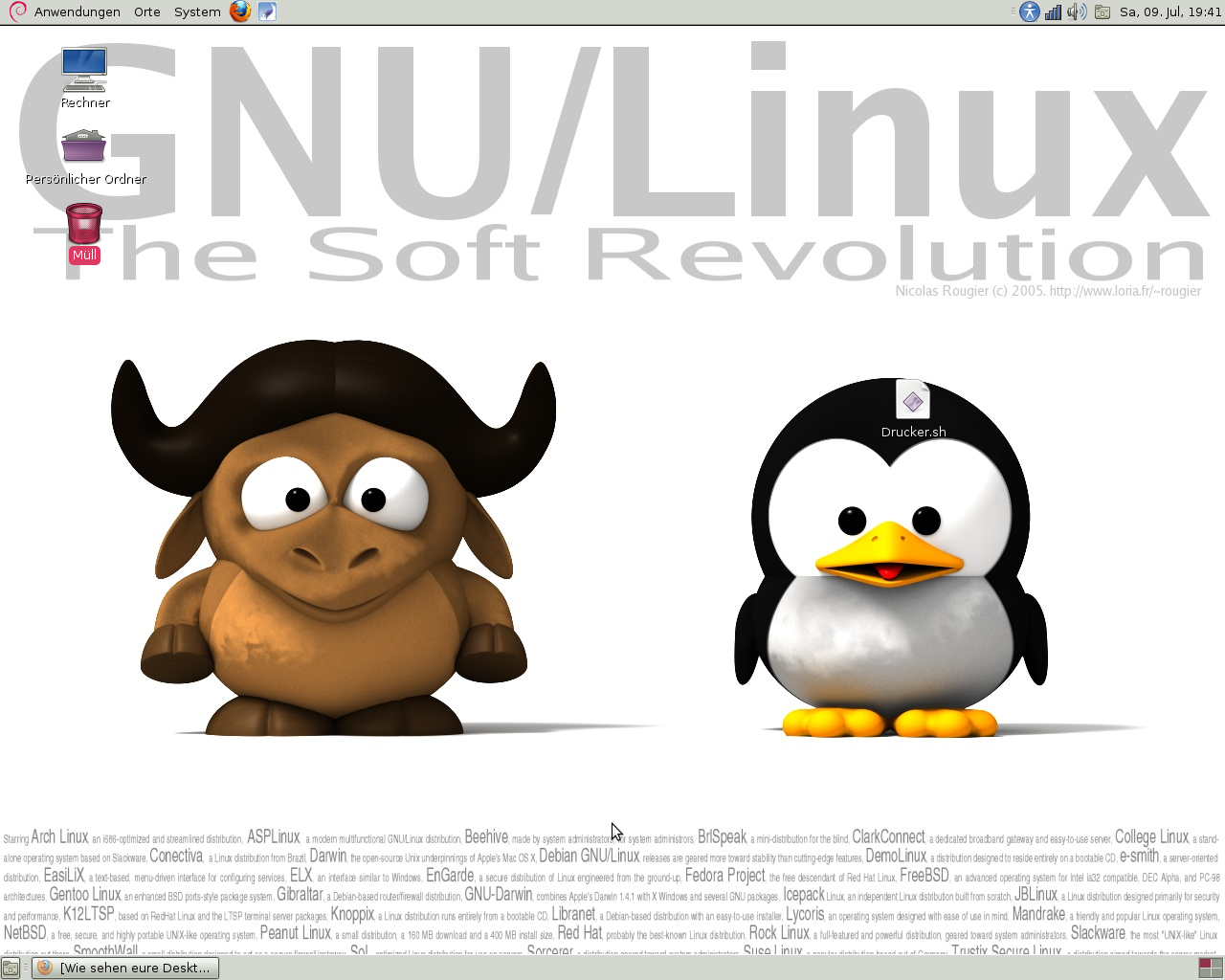Open the System menu
This screenshot has height=980, width=1225.
[x=197, y=11]
